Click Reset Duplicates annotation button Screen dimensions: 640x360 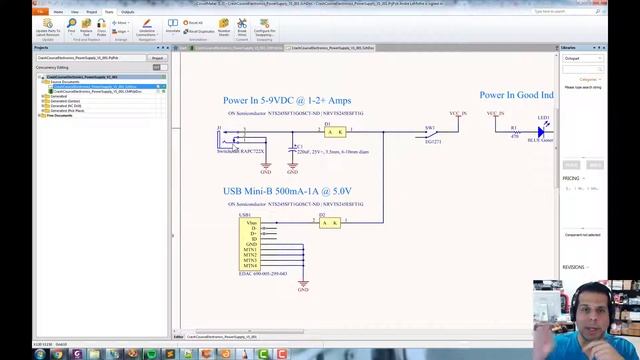[x=199, y=31]
